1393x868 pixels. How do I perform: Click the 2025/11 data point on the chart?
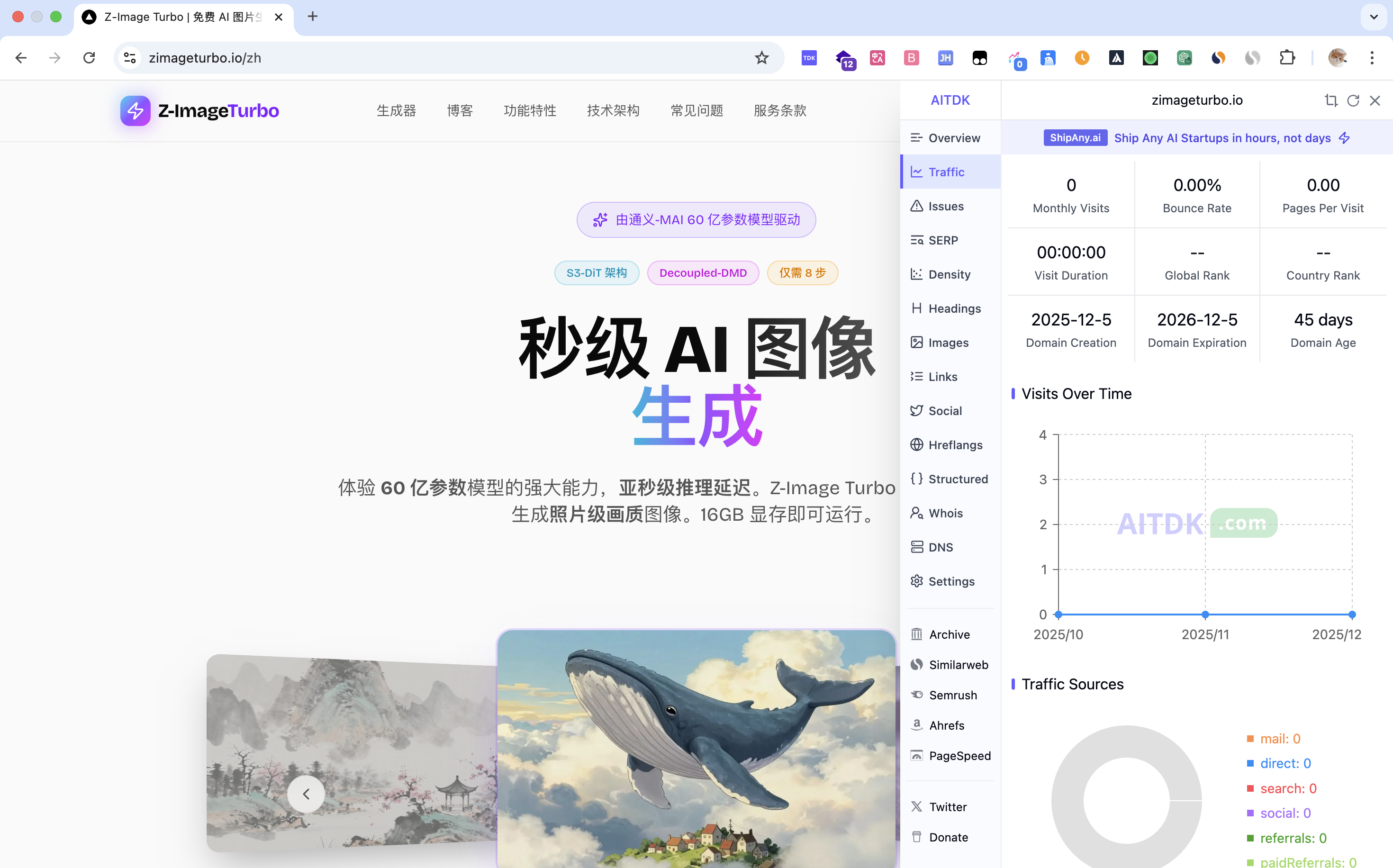1205,615
